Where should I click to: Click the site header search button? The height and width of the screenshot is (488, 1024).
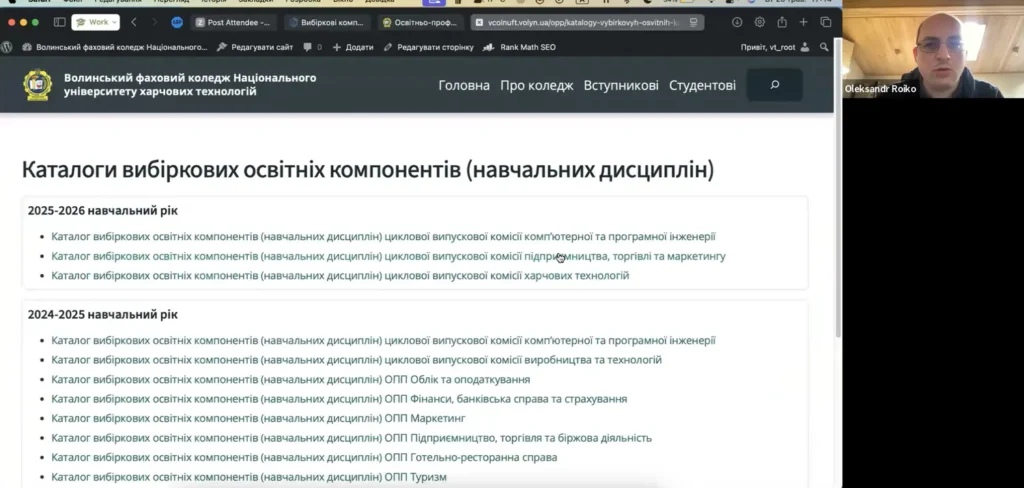coord(775,85)
